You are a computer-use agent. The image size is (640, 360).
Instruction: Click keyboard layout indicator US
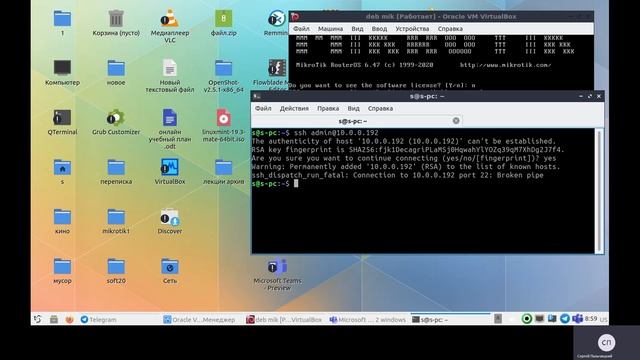[604, 320]
